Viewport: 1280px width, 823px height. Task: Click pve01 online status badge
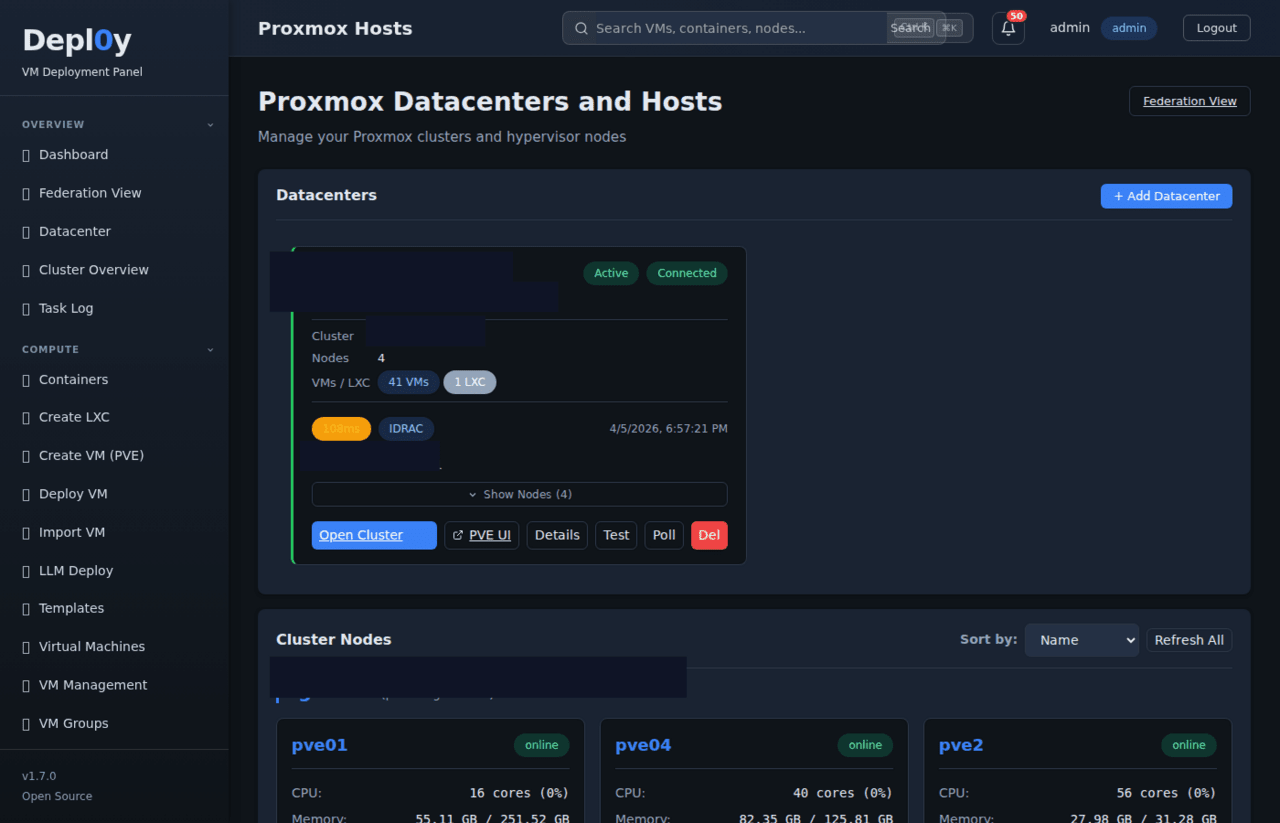pyautogui.click(x=542, y=745)
